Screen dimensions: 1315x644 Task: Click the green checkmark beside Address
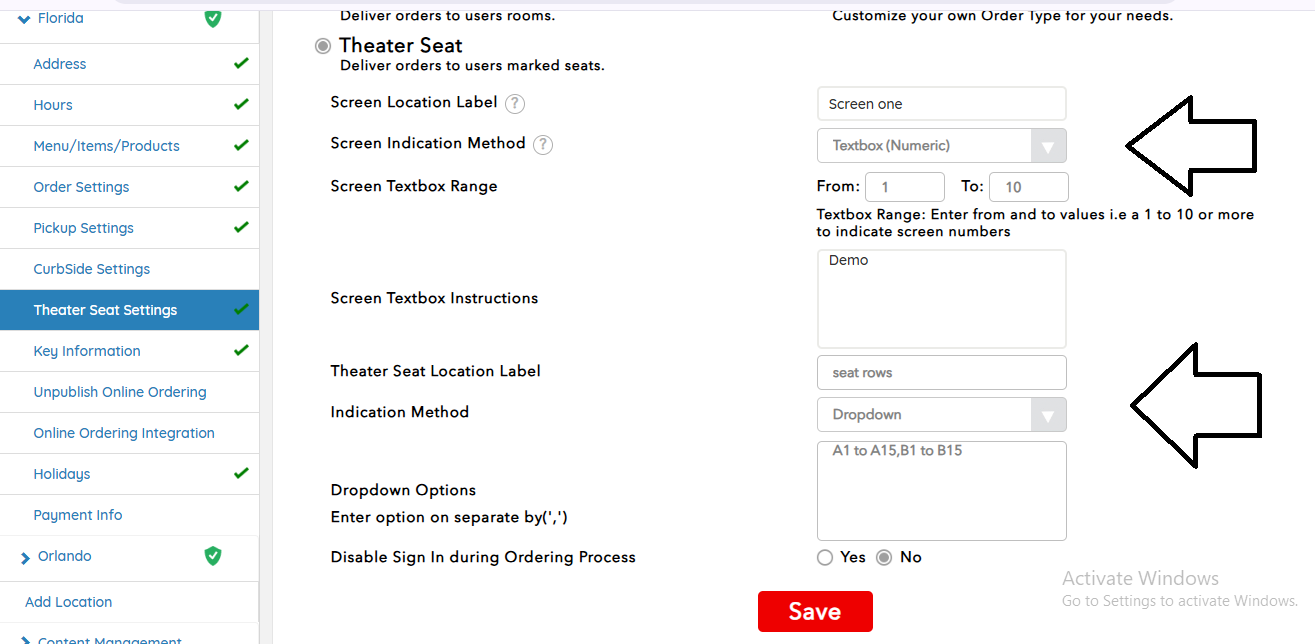pos(240,64)
